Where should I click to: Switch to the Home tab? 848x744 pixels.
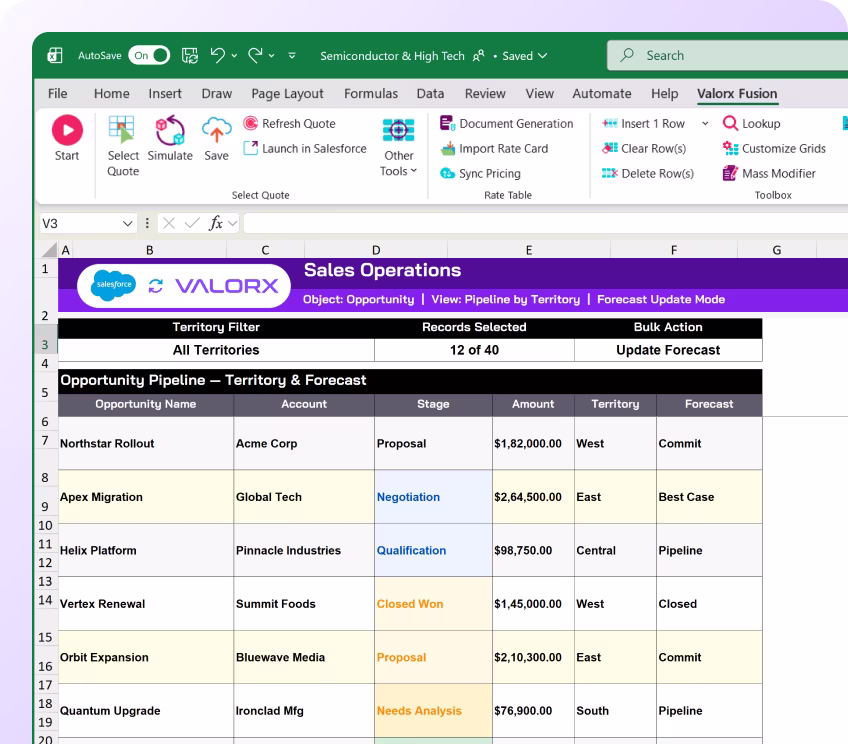point(111,94)
